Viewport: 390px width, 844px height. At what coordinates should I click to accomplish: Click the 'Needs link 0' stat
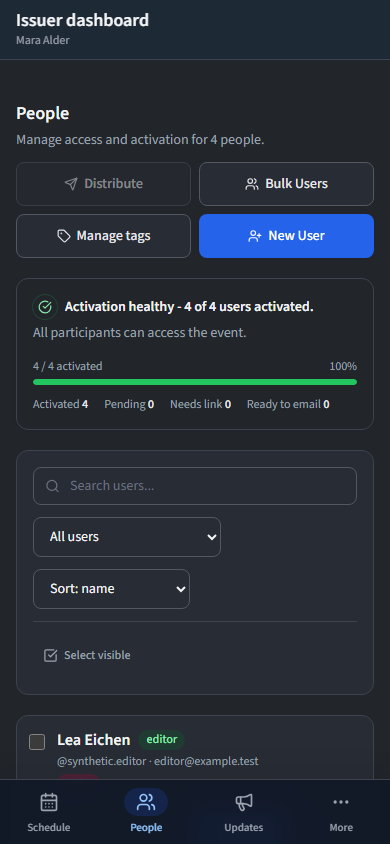pos(201,404)
